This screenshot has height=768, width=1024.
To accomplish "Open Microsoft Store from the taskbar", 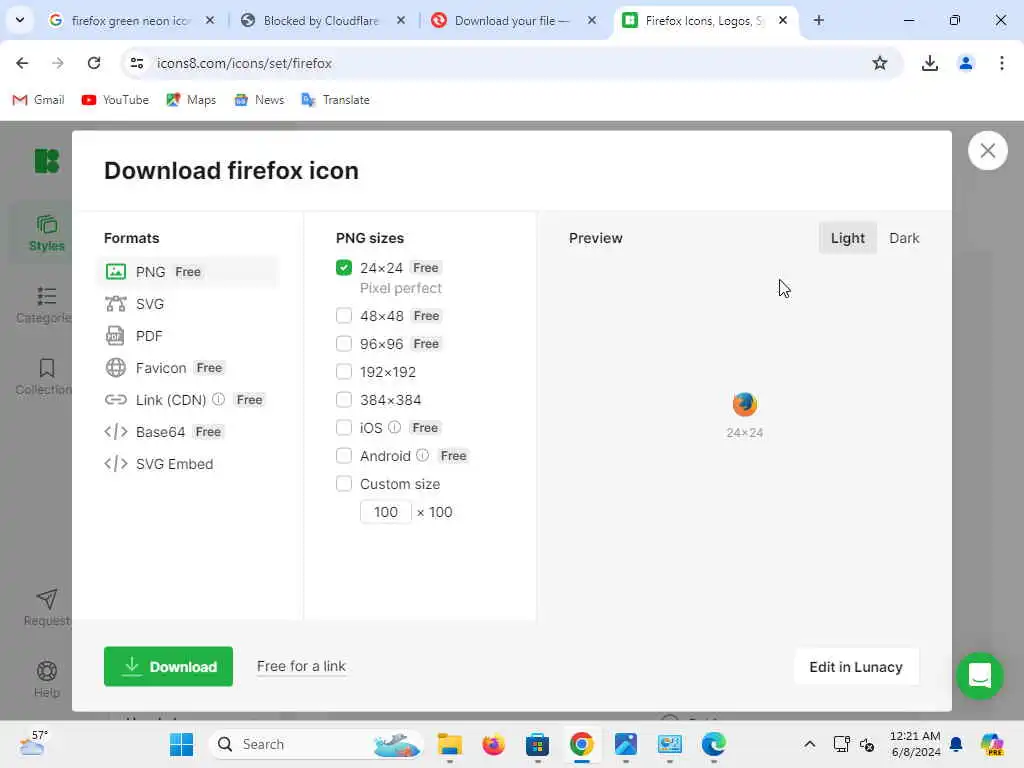I will click(x=537, y=744).
